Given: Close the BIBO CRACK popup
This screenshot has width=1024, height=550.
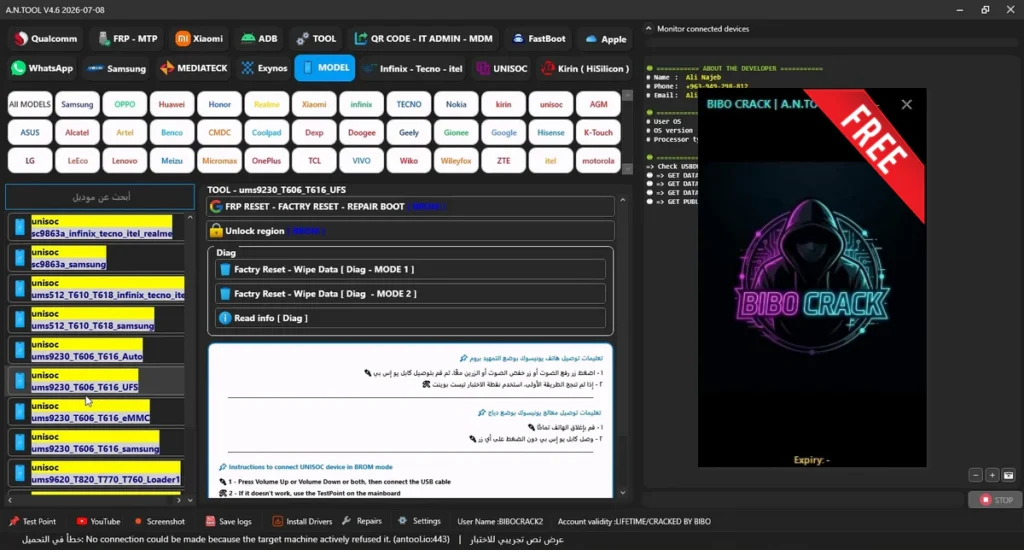Looking at the screenshot, I should click(906, 105).
